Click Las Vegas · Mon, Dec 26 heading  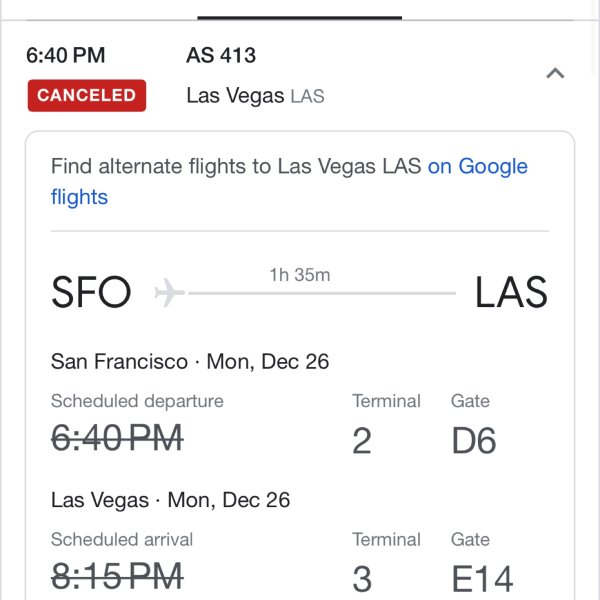171,500
